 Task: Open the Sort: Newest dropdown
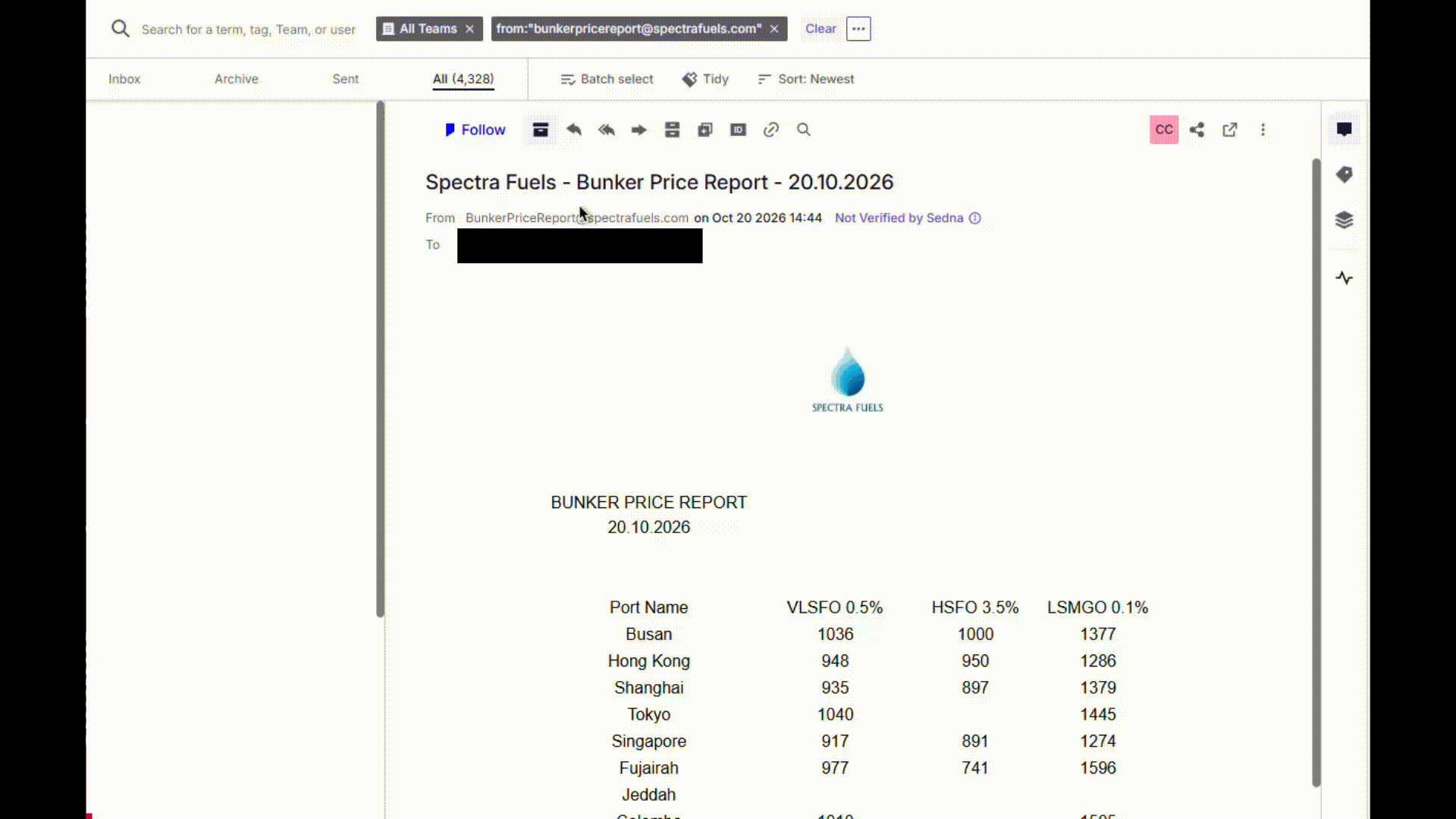(x=806, y=79)
